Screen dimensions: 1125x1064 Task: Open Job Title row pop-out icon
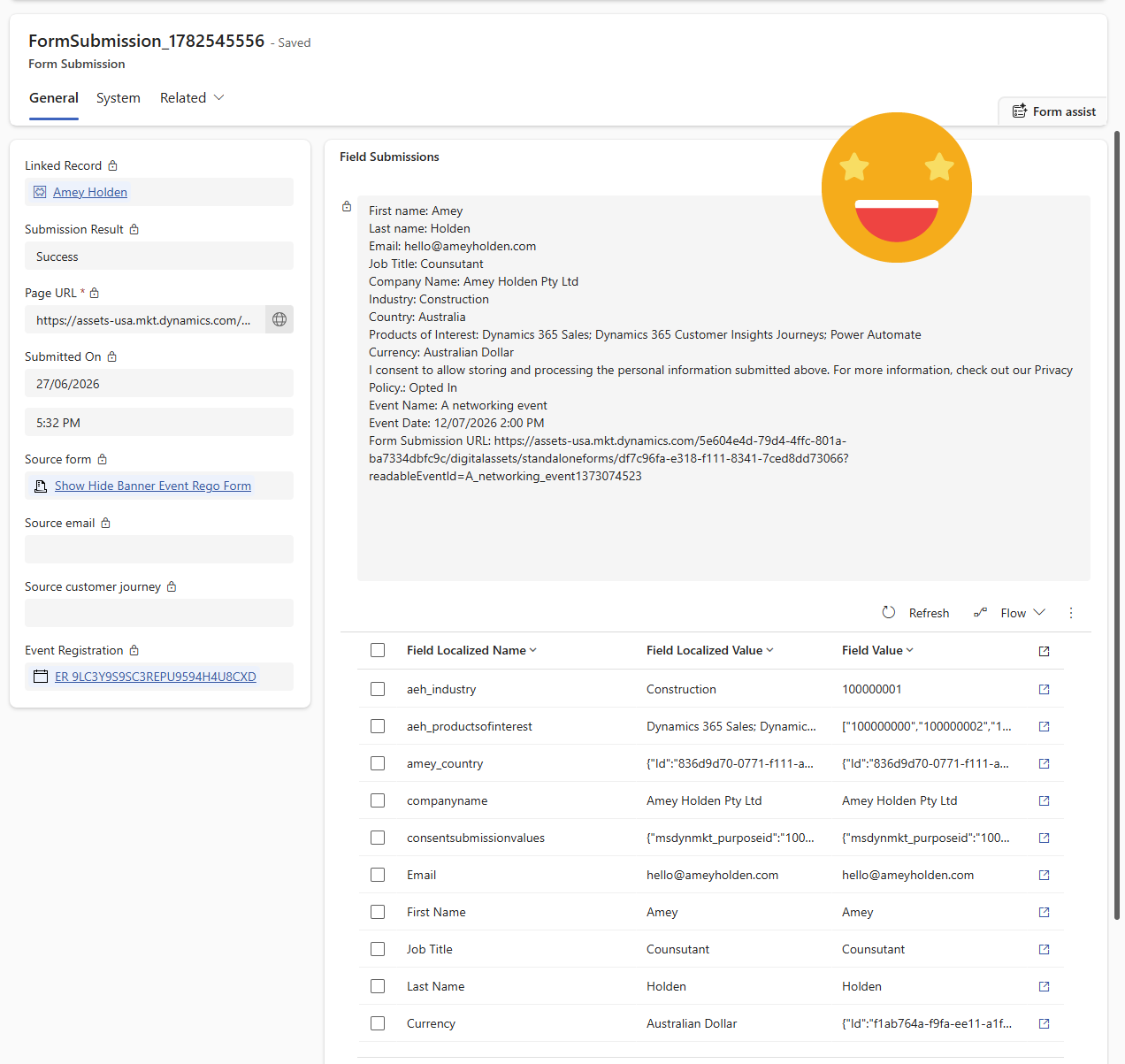1044,949
